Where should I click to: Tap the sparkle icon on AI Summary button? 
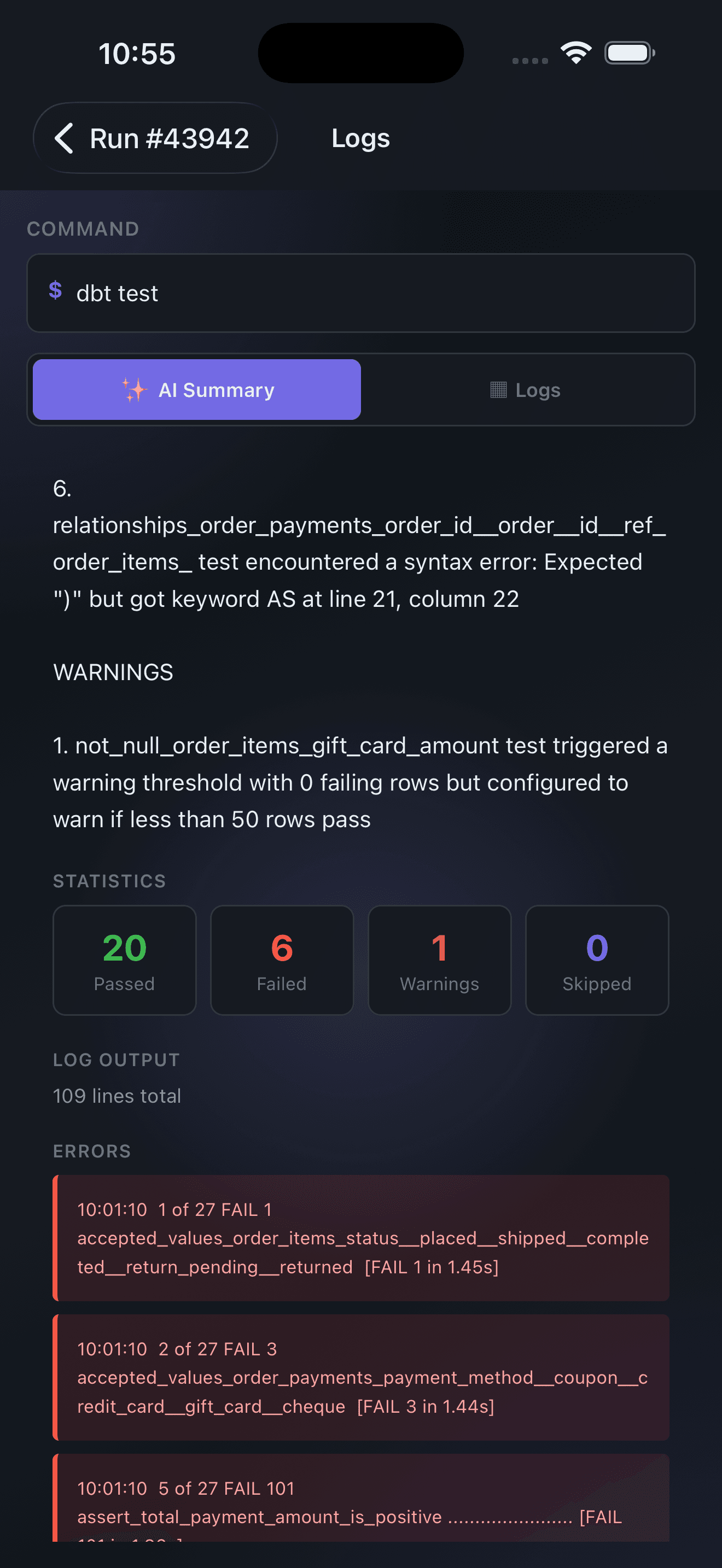(135, 390)
